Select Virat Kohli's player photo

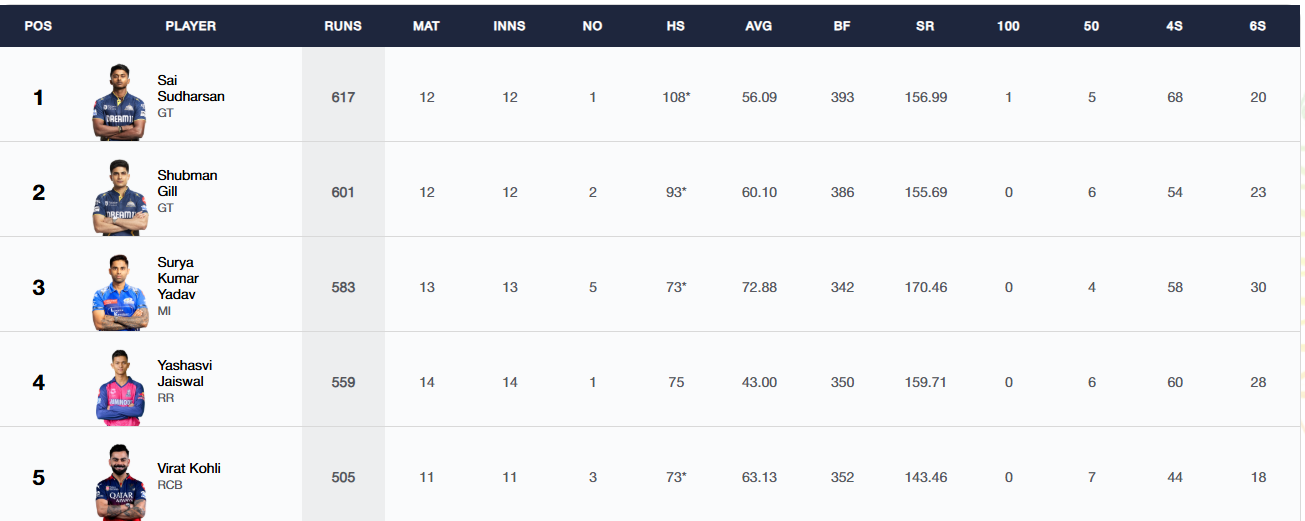[x=119, y=482]
